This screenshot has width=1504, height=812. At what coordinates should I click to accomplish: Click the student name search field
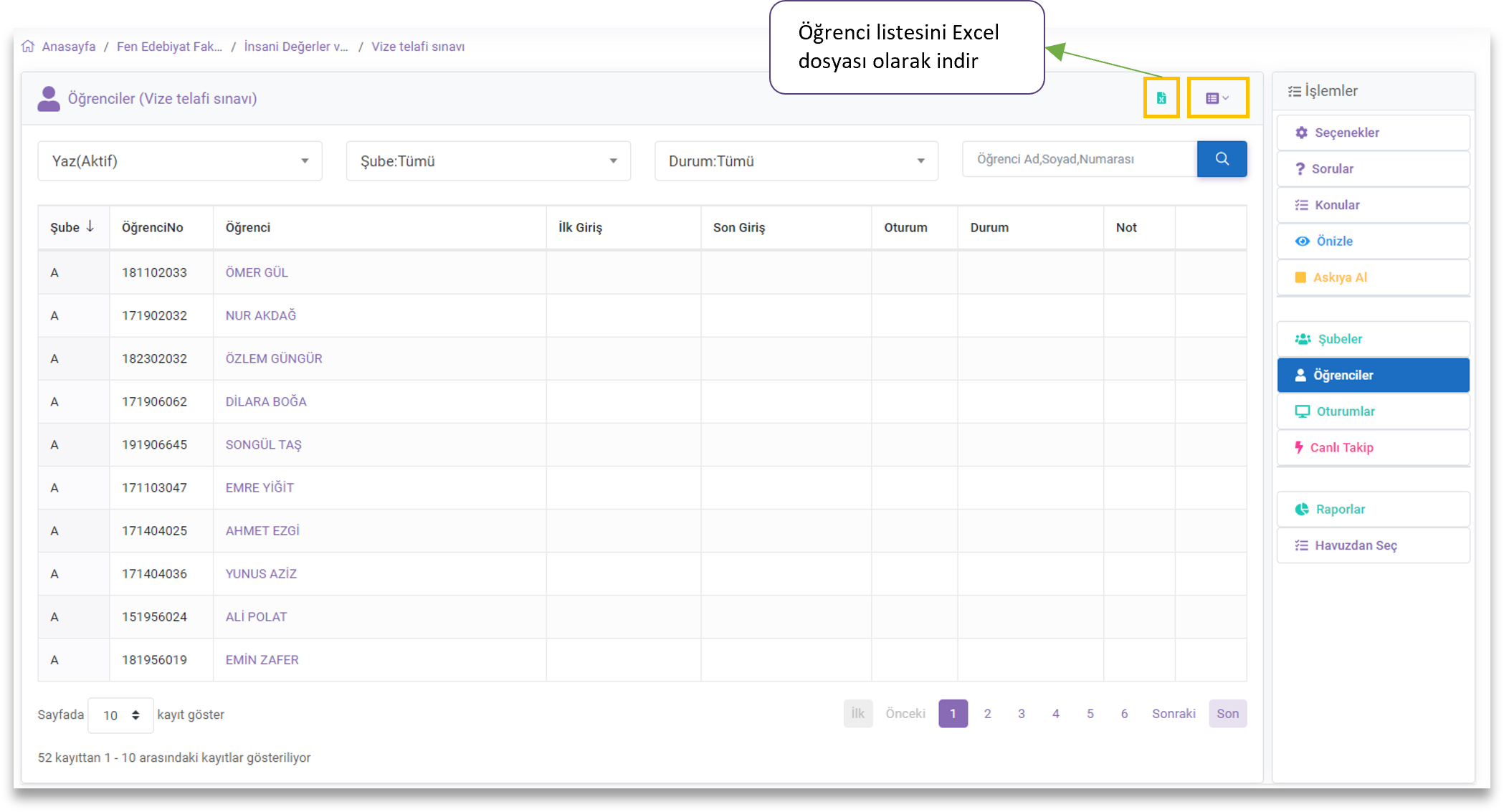pyautogui.click(x=1079, y=159)
